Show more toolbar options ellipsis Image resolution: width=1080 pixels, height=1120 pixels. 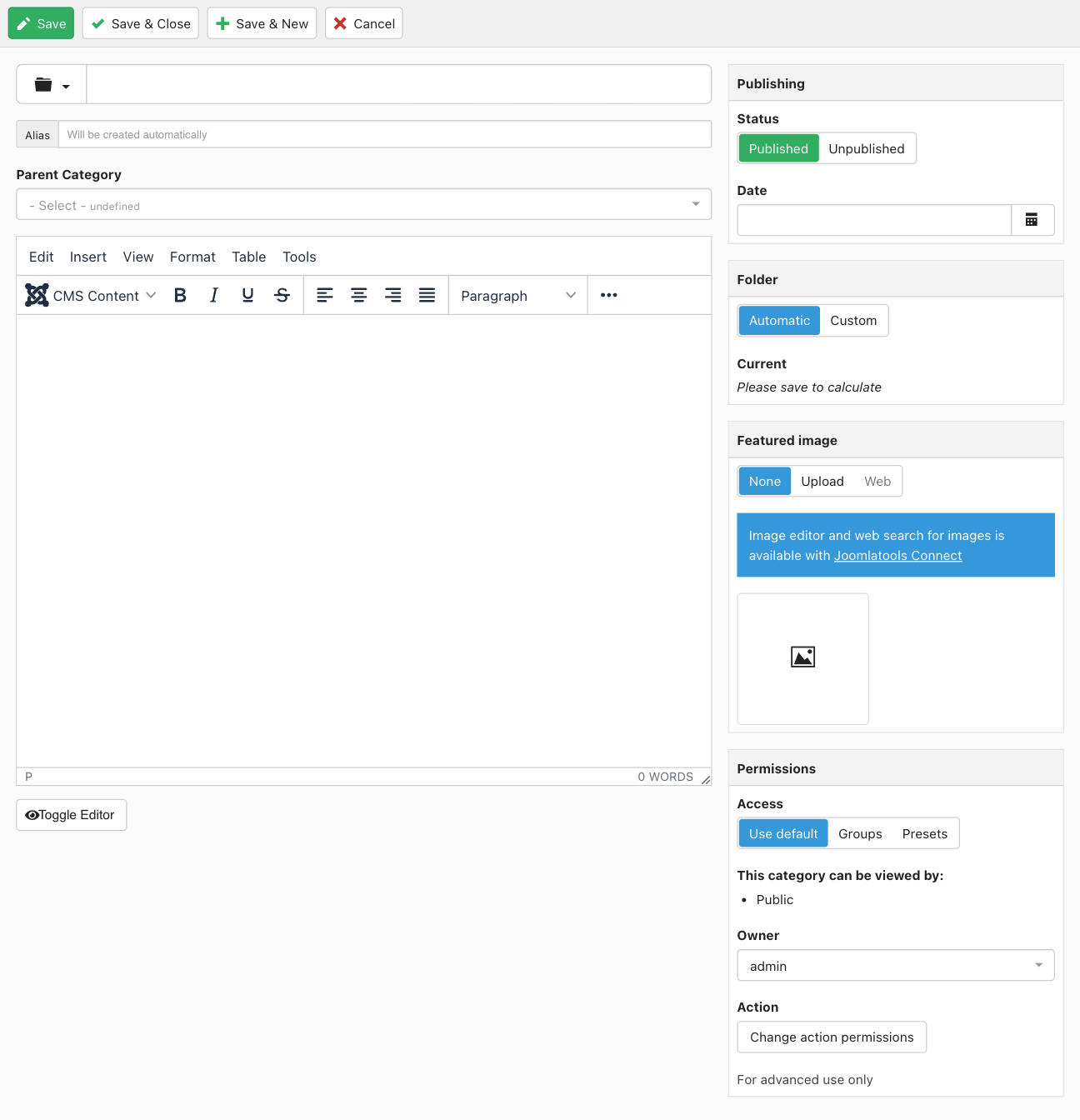(609, 295)
